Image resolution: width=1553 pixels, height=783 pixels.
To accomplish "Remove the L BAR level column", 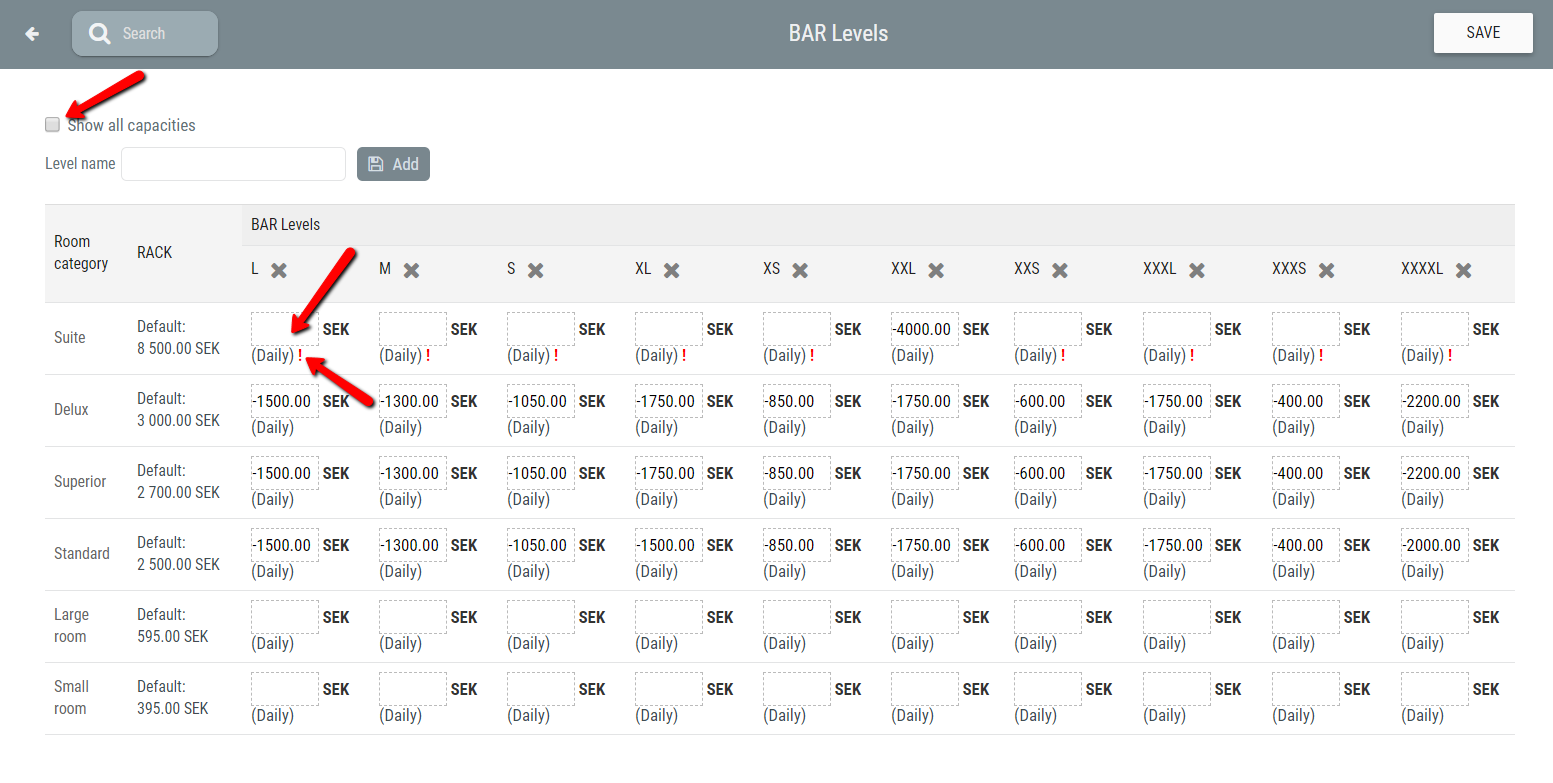I will 279,269.
